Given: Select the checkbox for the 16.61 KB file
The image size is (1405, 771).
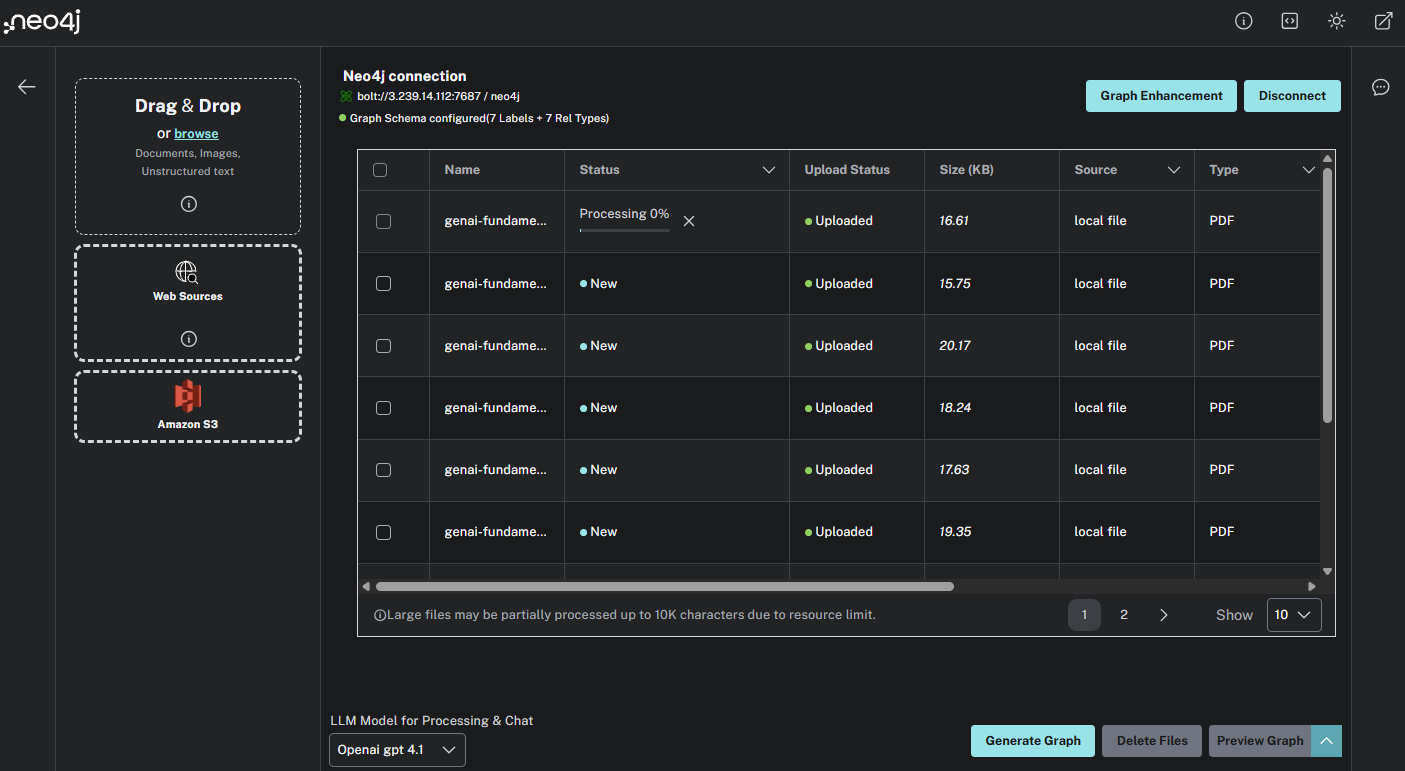Looking at the screenshot, I should pos(383,221).
